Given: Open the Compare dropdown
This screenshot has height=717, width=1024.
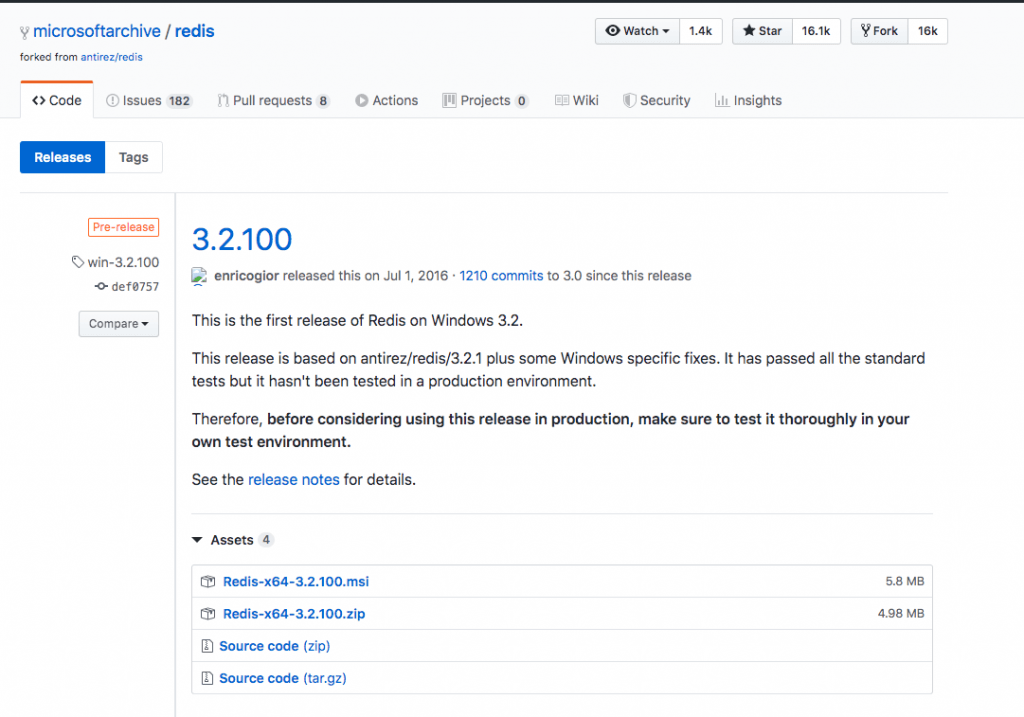Looking at the screenshot, I should click(119, 324).
